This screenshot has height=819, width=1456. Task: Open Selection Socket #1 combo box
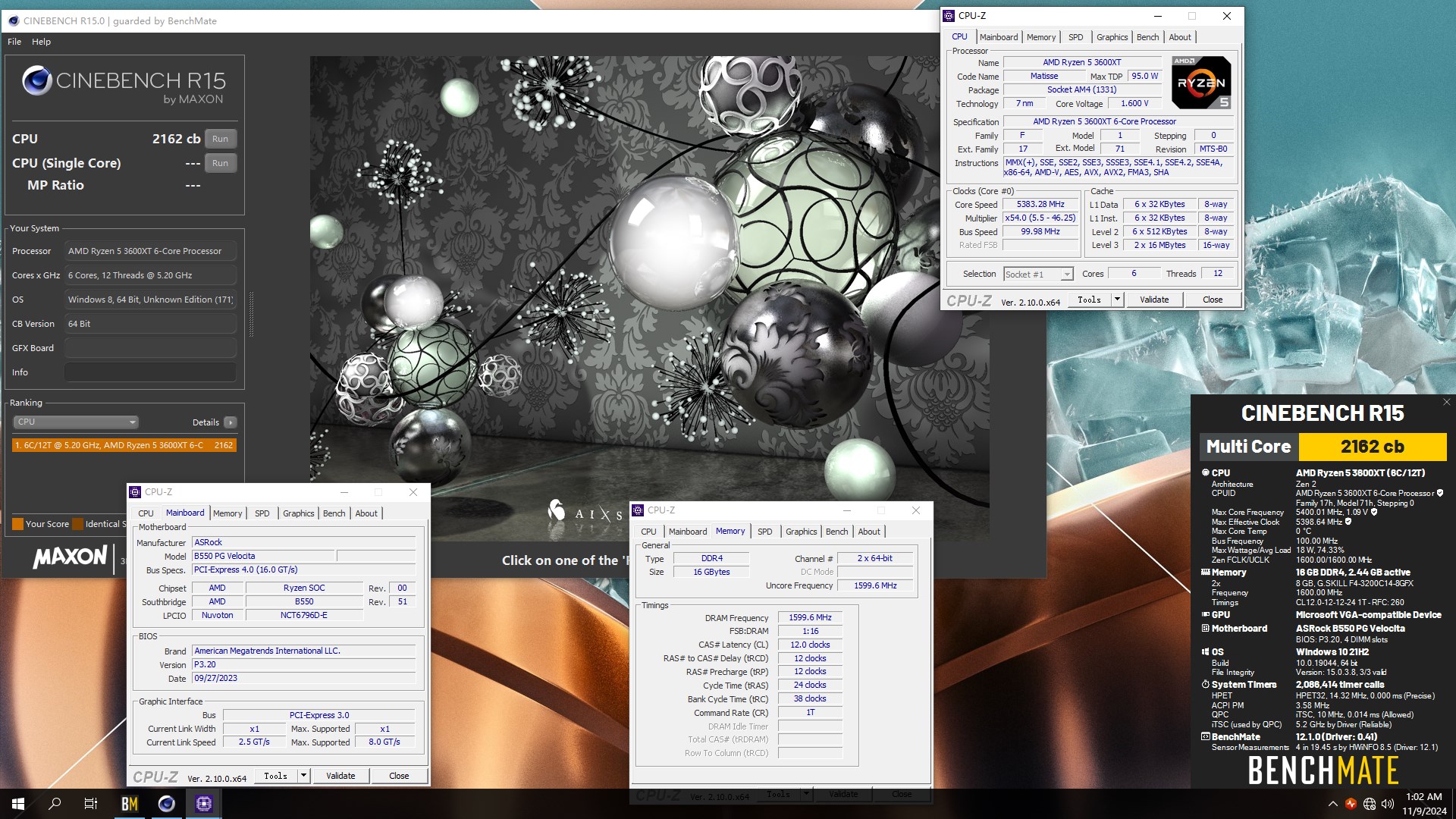(1037, 275)
